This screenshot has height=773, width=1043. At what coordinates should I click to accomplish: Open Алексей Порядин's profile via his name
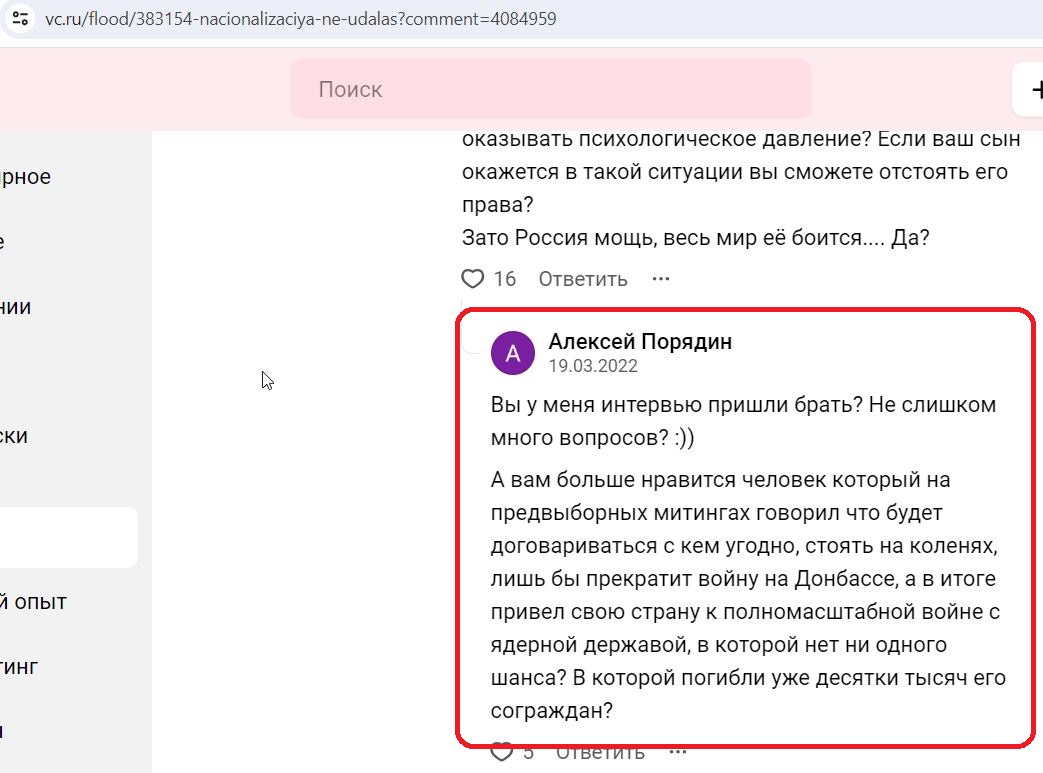640,341
